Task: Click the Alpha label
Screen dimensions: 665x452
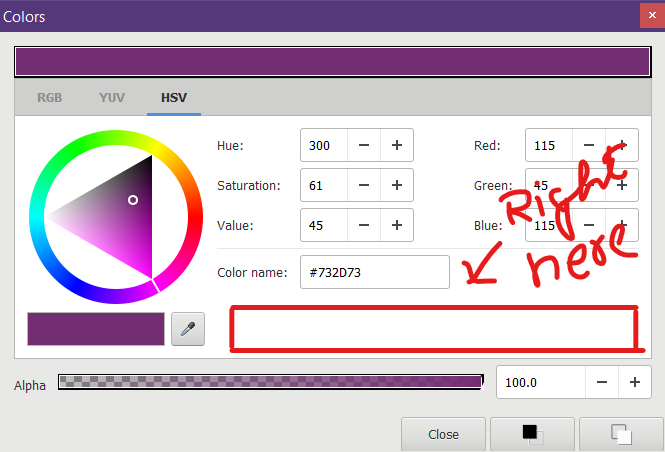Action: (x=30, y=385)
